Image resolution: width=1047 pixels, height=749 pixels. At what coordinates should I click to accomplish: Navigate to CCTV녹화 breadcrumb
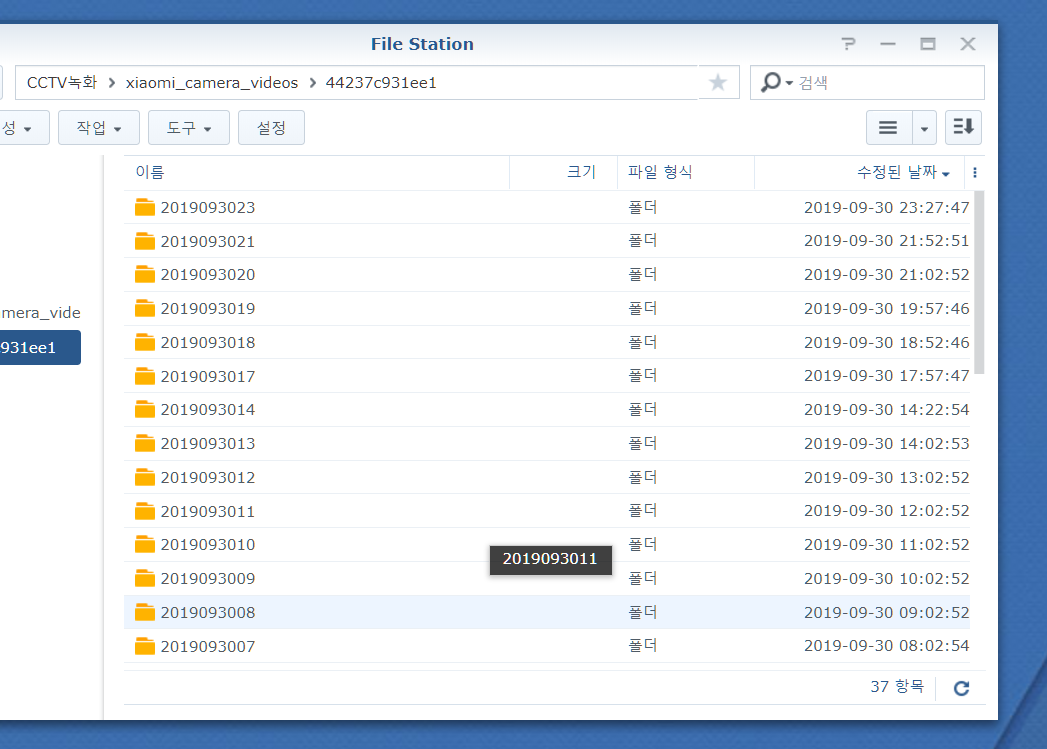pos(62,82)
